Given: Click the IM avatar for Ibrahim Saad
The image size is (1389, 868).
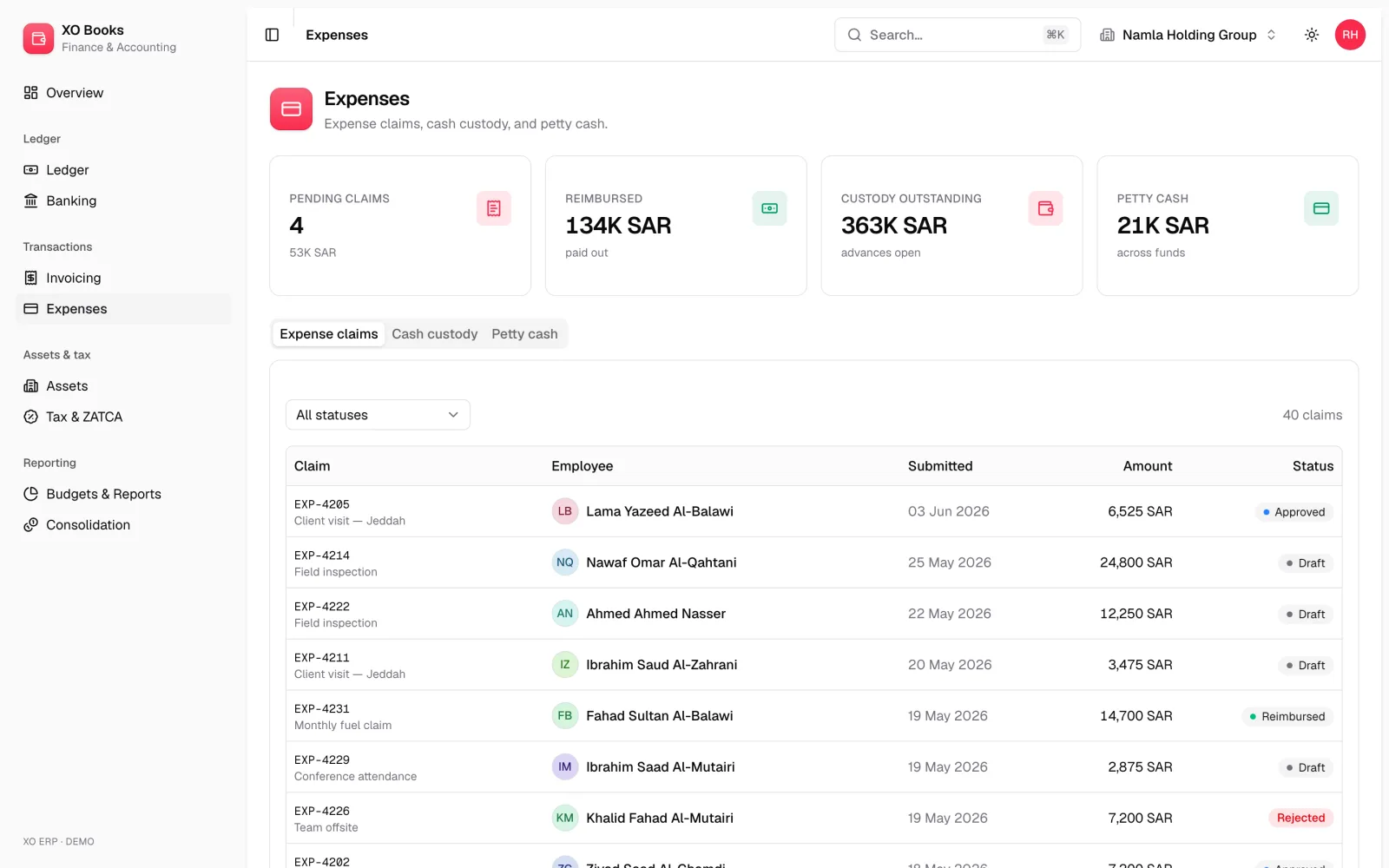Looking at the screenshot, I should (565, 767).
